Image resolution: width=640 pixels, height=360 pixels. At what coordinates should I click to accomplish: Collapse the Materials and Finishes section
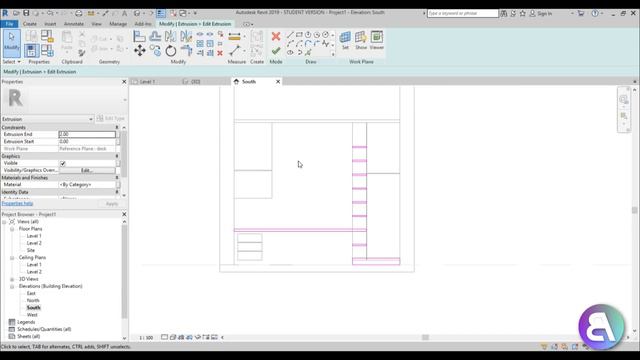click(x=117, y=178)
